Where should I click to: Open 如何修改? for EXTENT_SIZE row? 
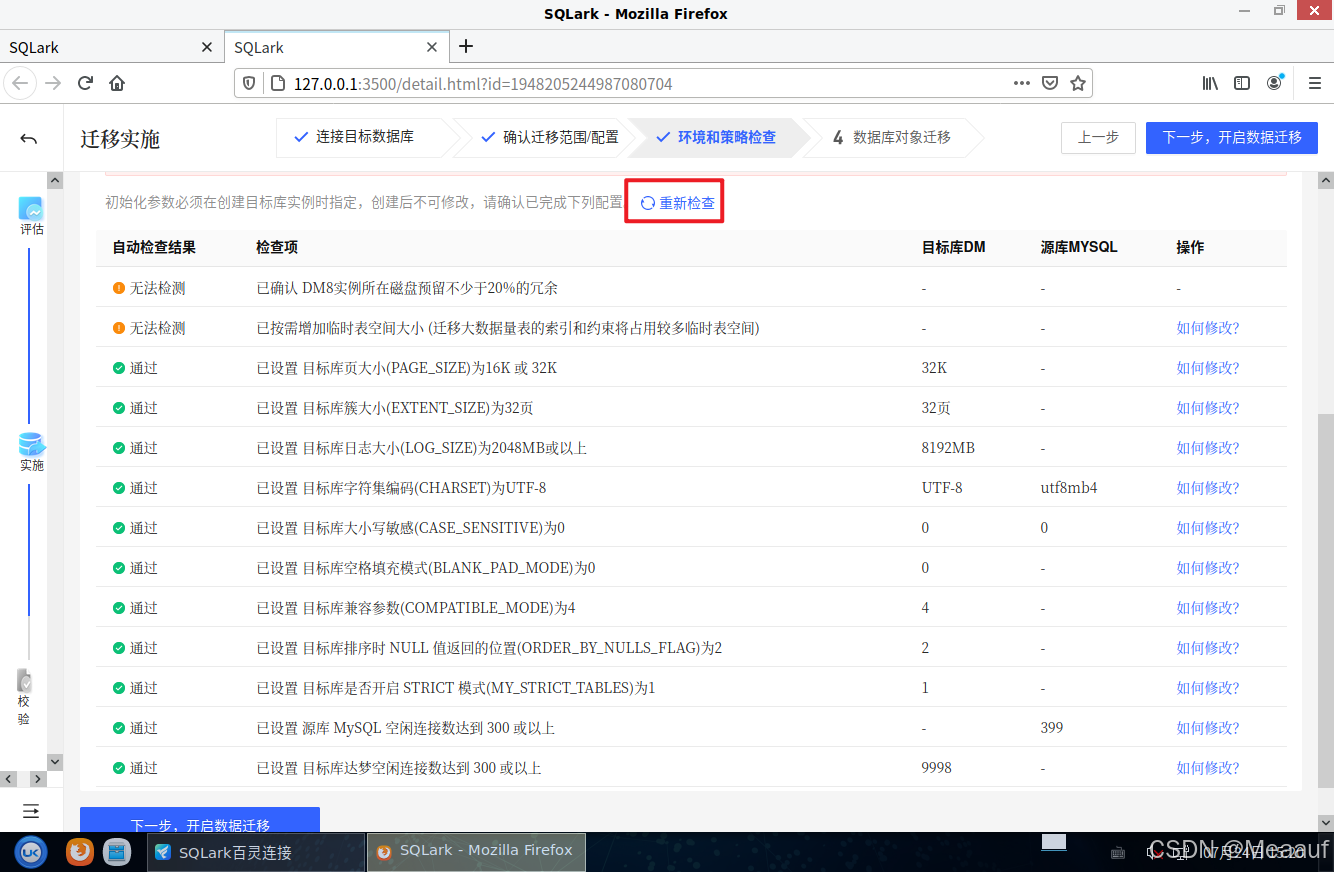click(1207, 408)
